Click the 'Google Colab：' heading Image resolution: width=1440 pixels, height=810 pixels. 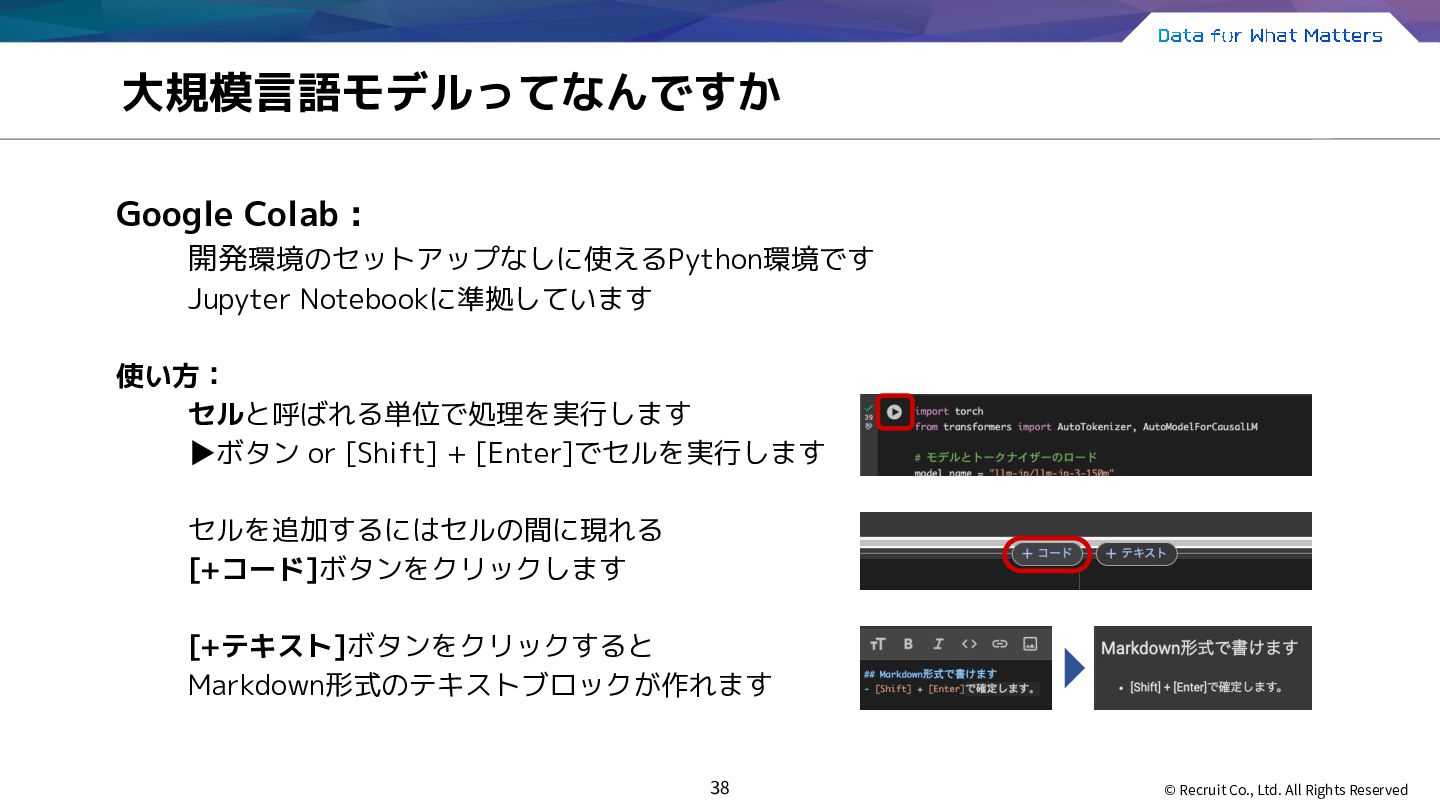tap(240, 214)
